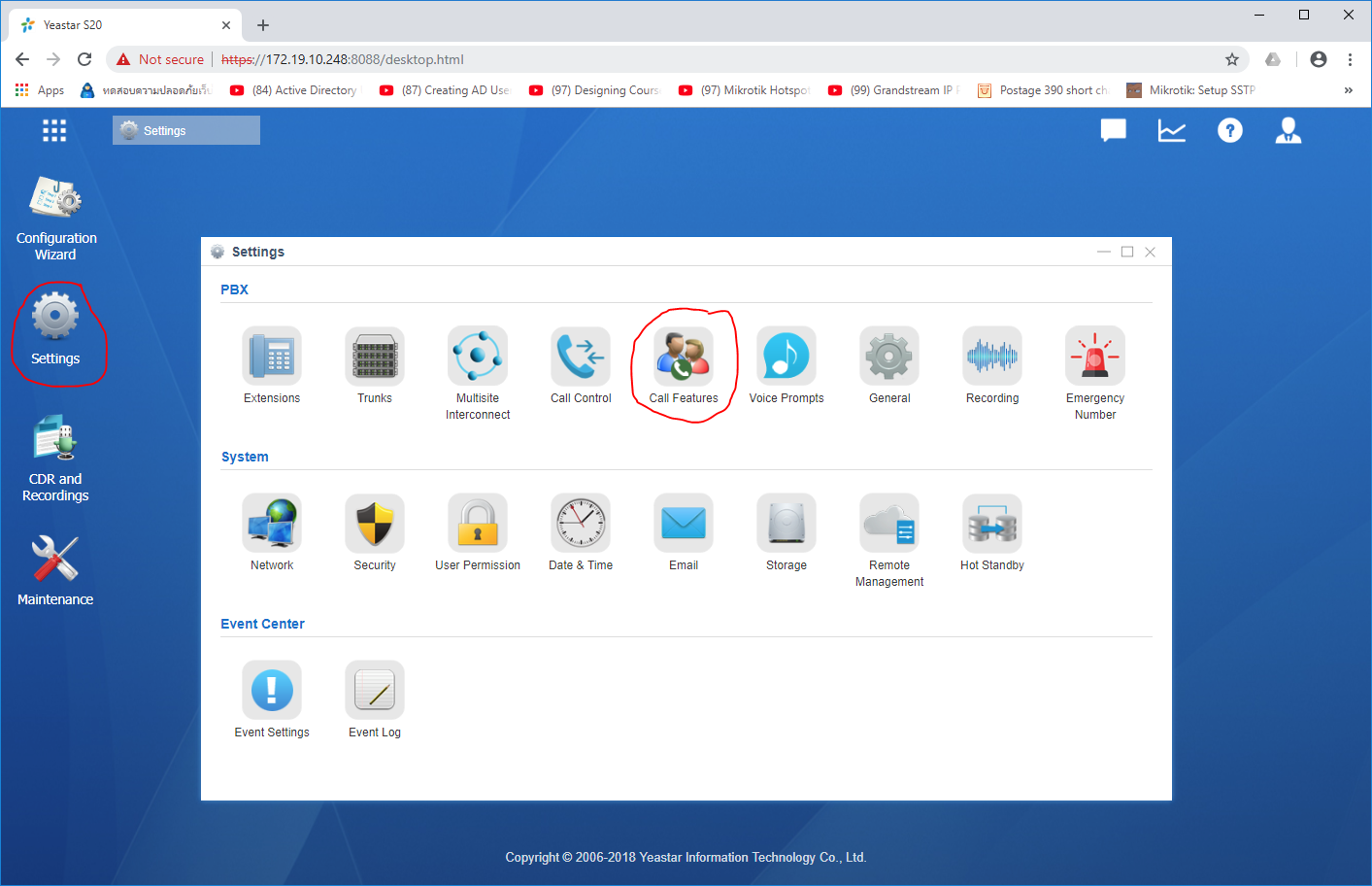This screenshot has height=886, width=1372.
Task: Reload the current page
Action: tap(84, 59)
